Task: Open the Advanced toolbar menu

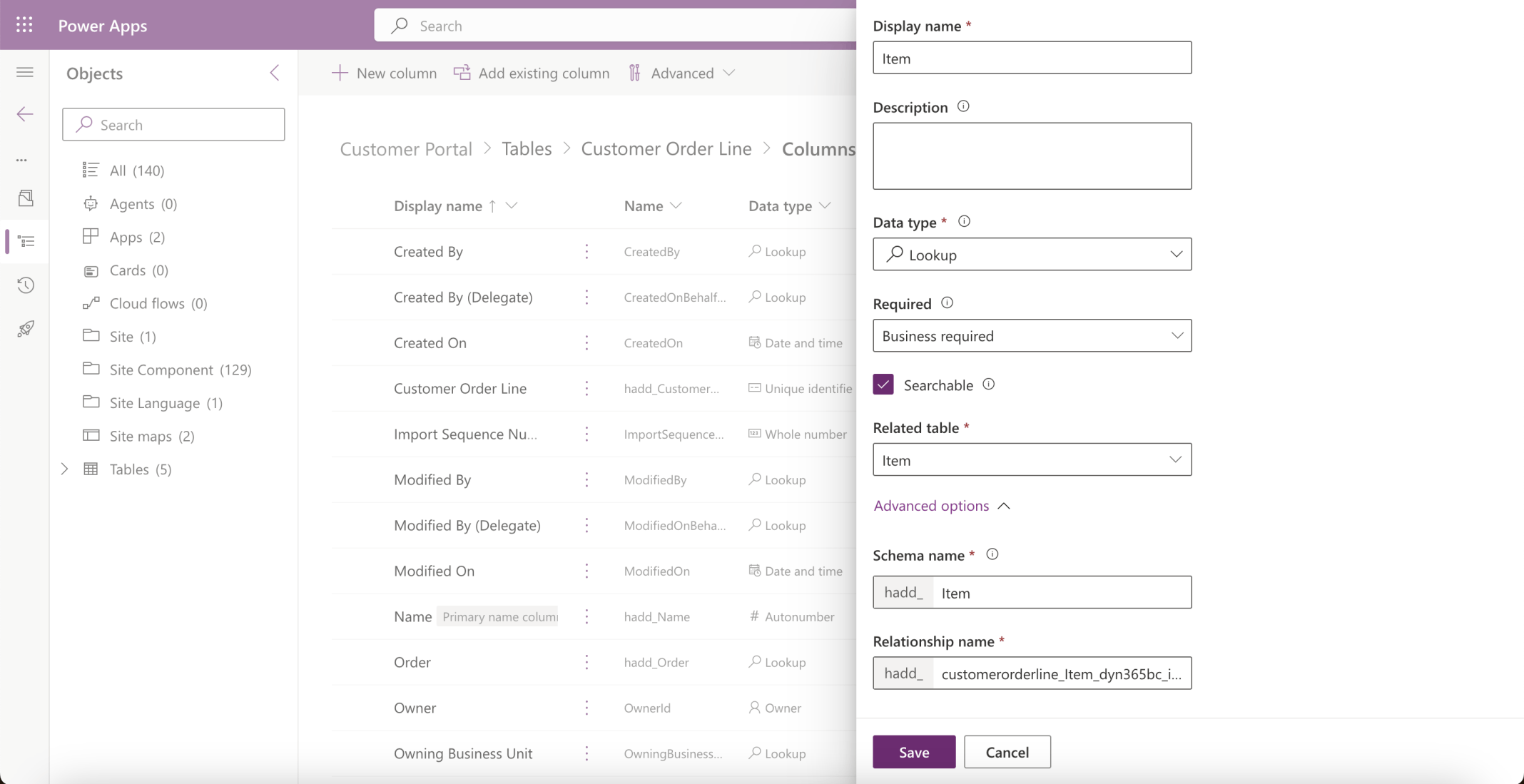Action: (x=681, y=73)
